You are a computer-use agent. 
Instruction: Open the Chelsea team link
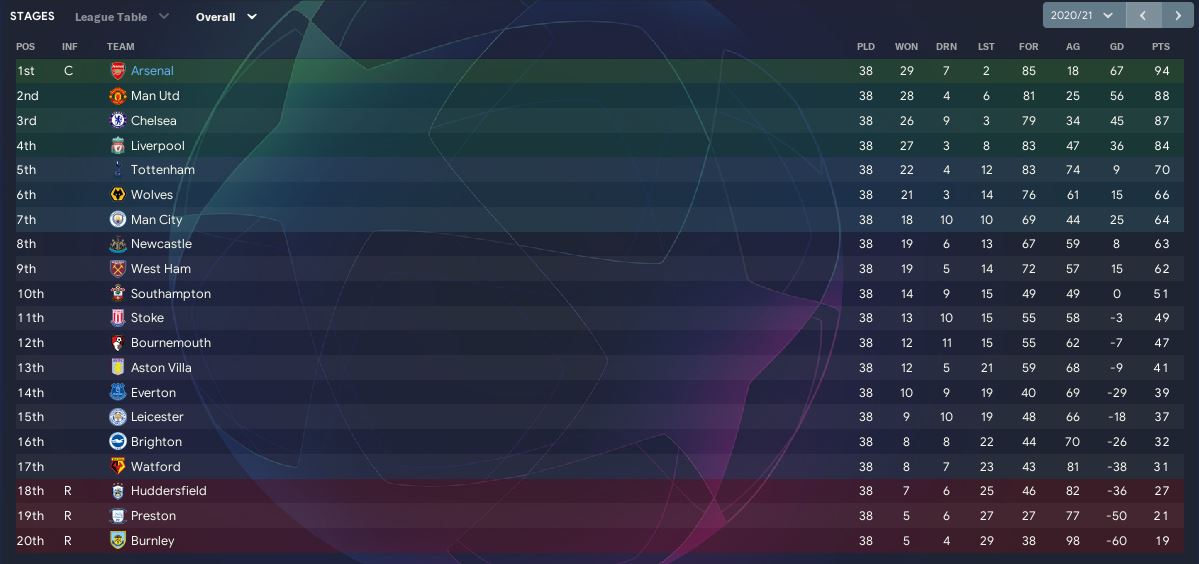point(154,120)
